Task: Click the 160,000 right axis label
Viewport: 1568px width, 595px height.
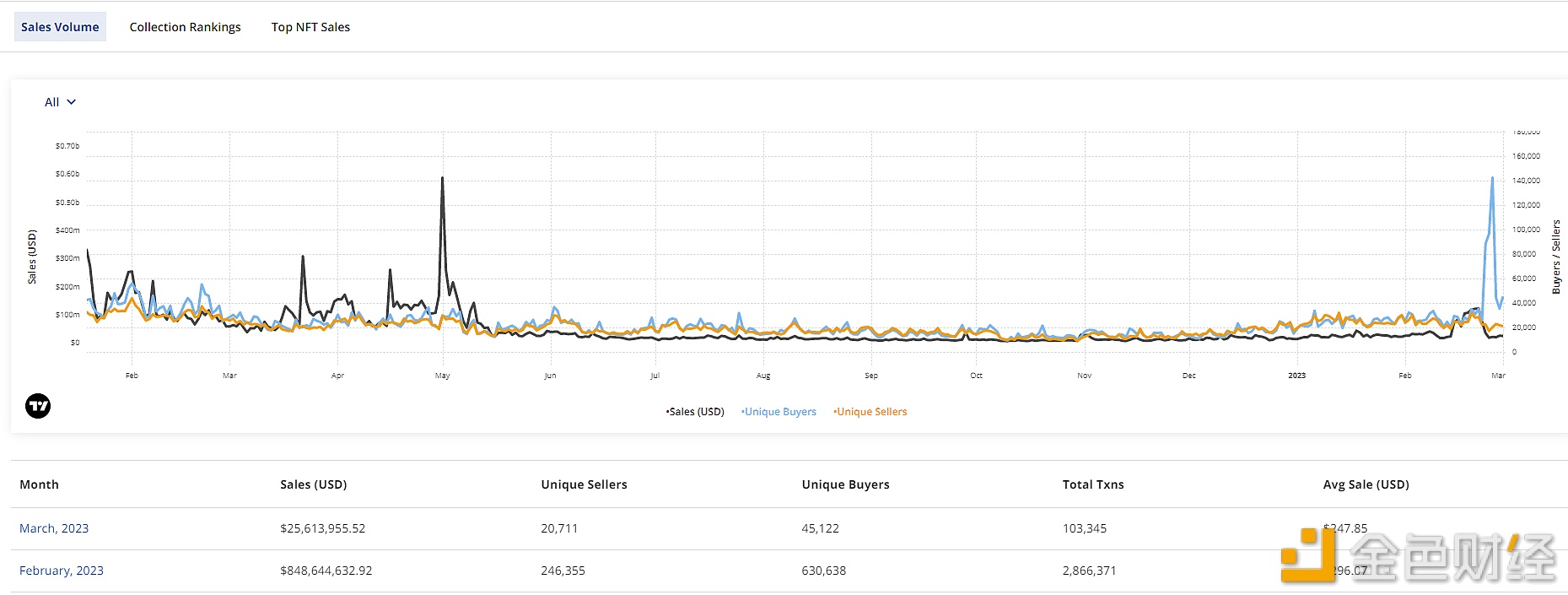Action: pos(1526,156)
